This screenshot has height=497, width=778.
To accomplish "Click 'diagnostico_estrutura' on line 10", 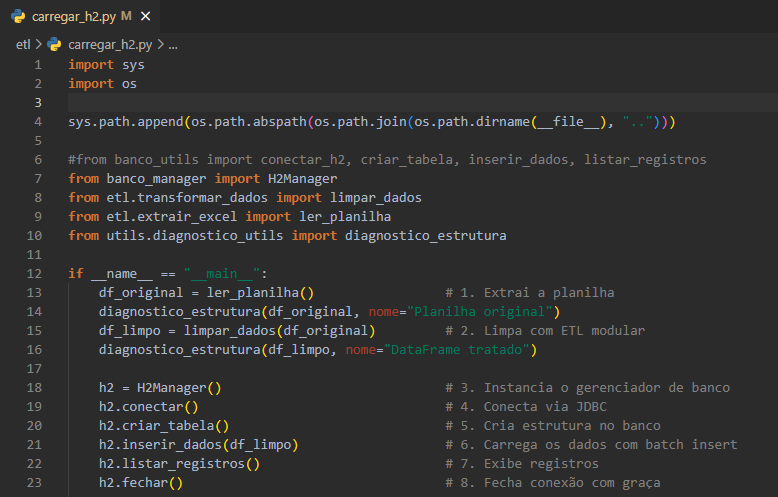I will [426, 236].
